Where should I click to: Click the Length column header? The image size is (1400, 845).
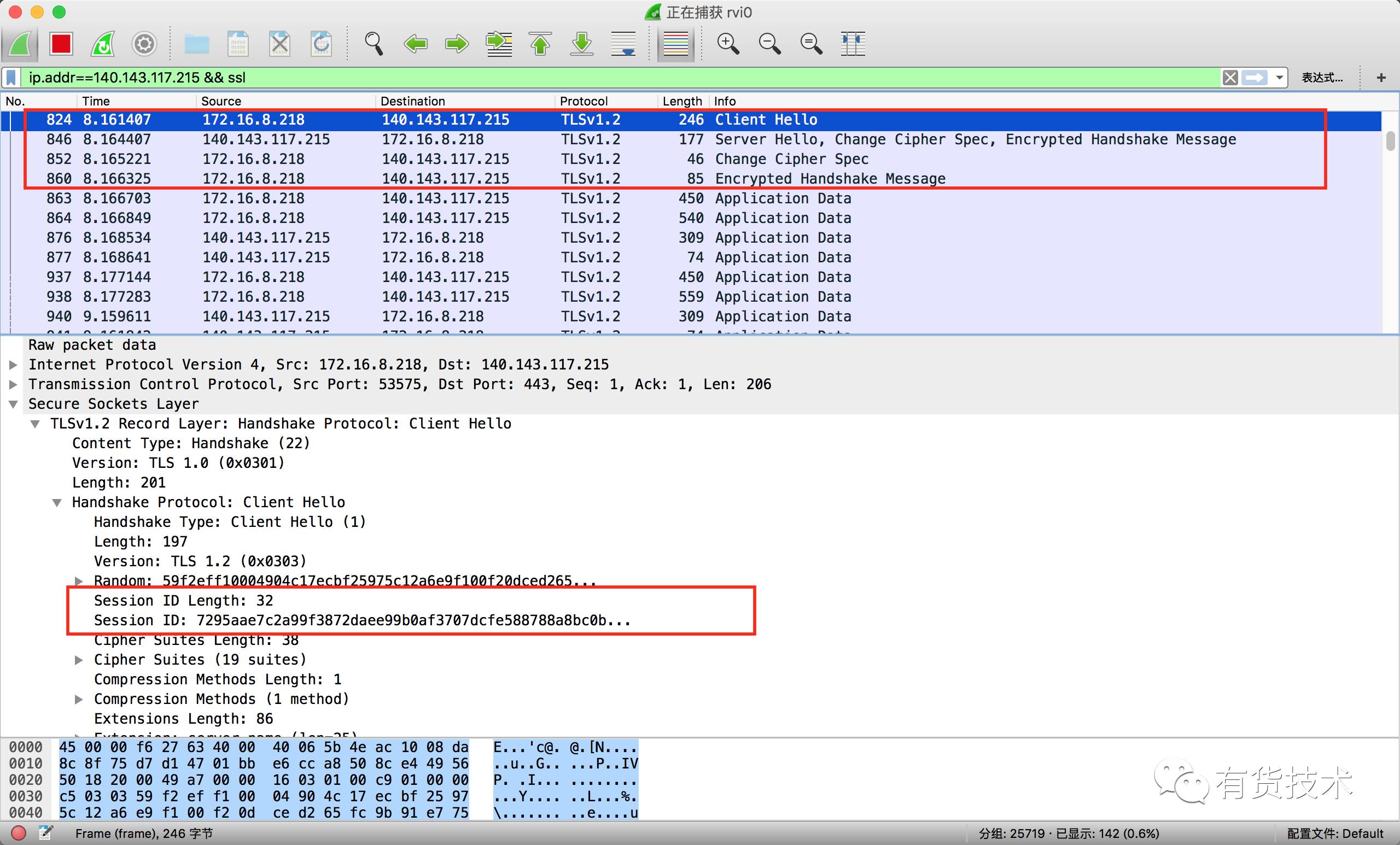pyautogui.click(x=682, y=101)
